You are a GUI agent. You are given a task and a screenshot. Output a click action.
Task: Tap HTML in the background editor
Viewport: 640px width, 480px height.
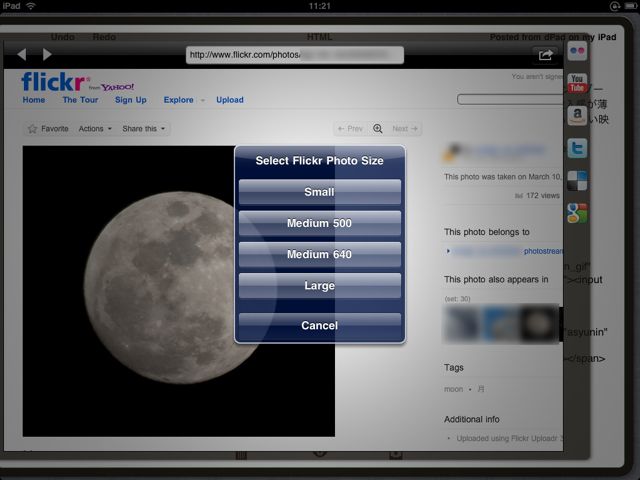(320, 37)
